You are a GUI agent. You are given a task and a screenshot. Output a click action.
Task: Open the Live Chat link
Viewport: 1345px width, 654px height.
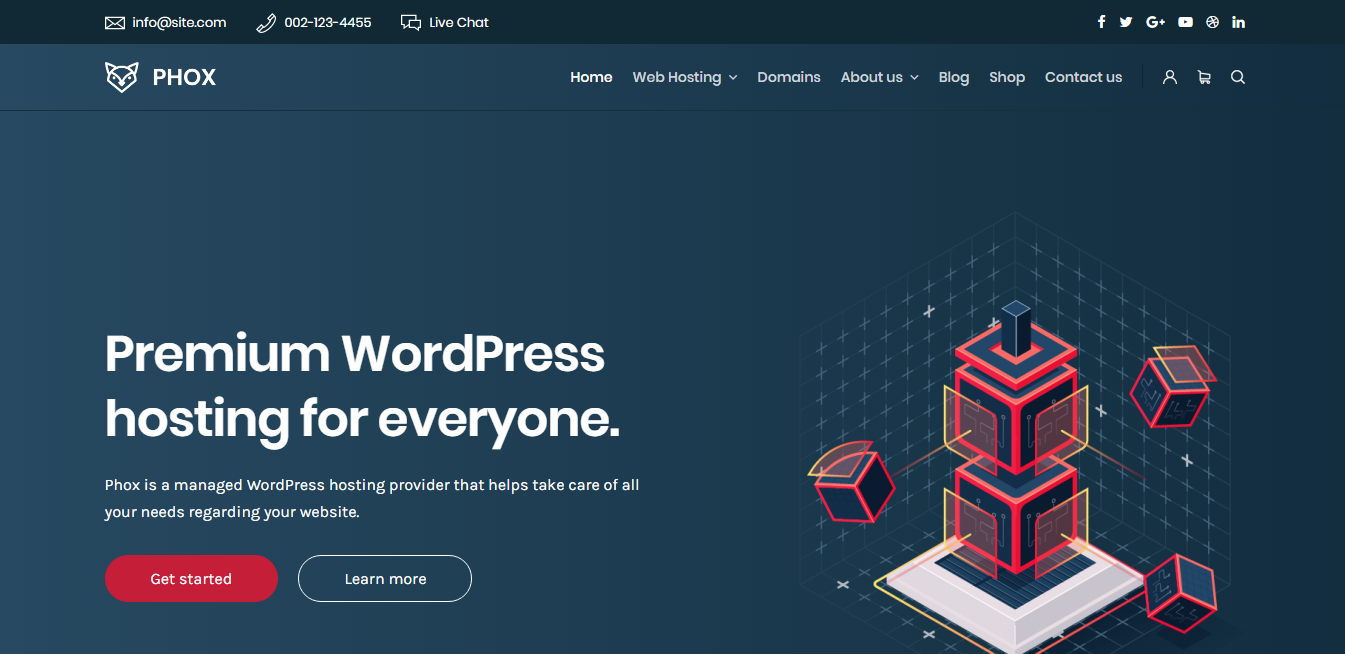pyautogui.click(x=445, y=22)
